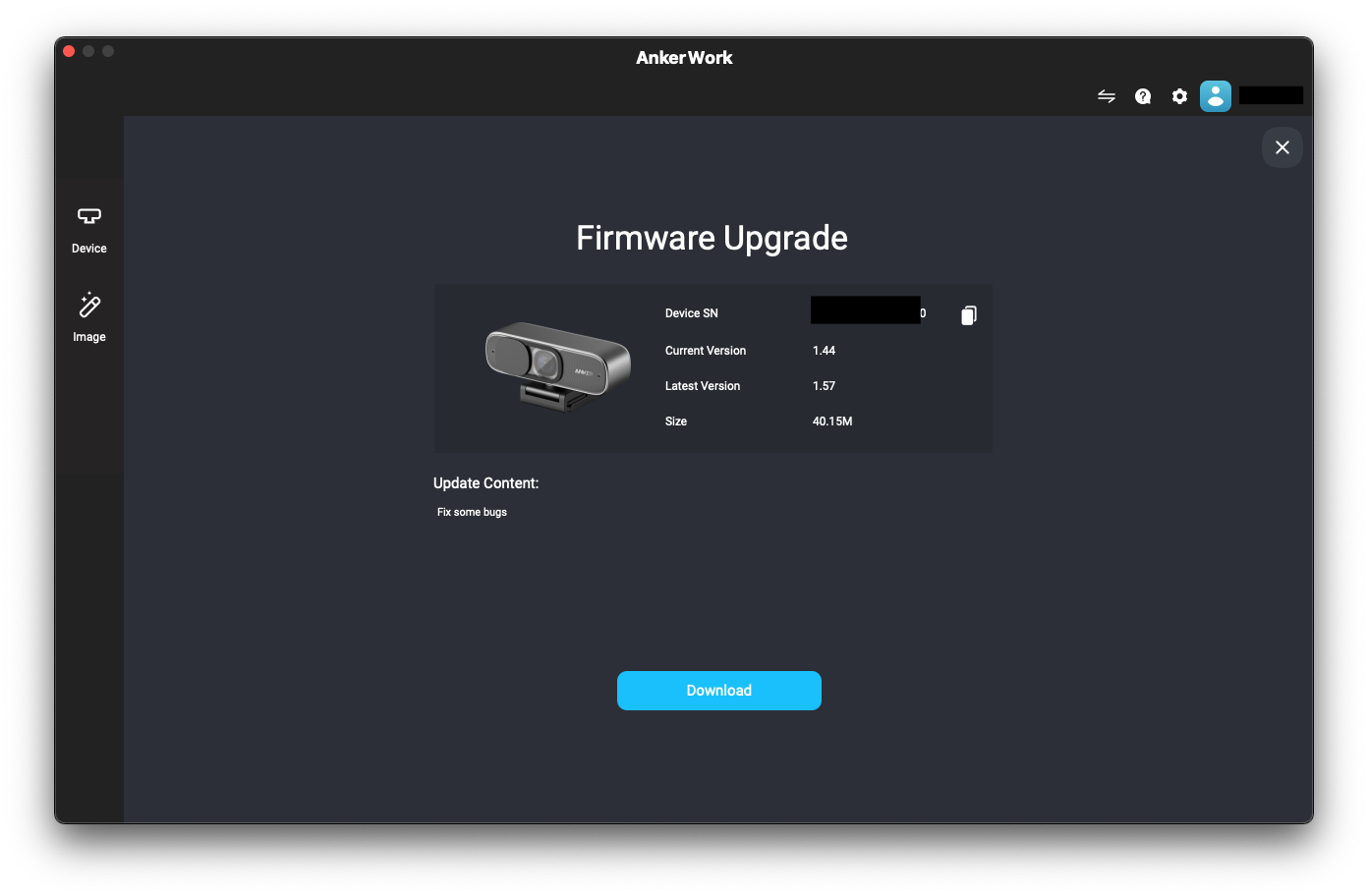Click the Download firmware button
Image resolution: width=1368 pixels, height=896 pixels.
click(x=719, y=691)
